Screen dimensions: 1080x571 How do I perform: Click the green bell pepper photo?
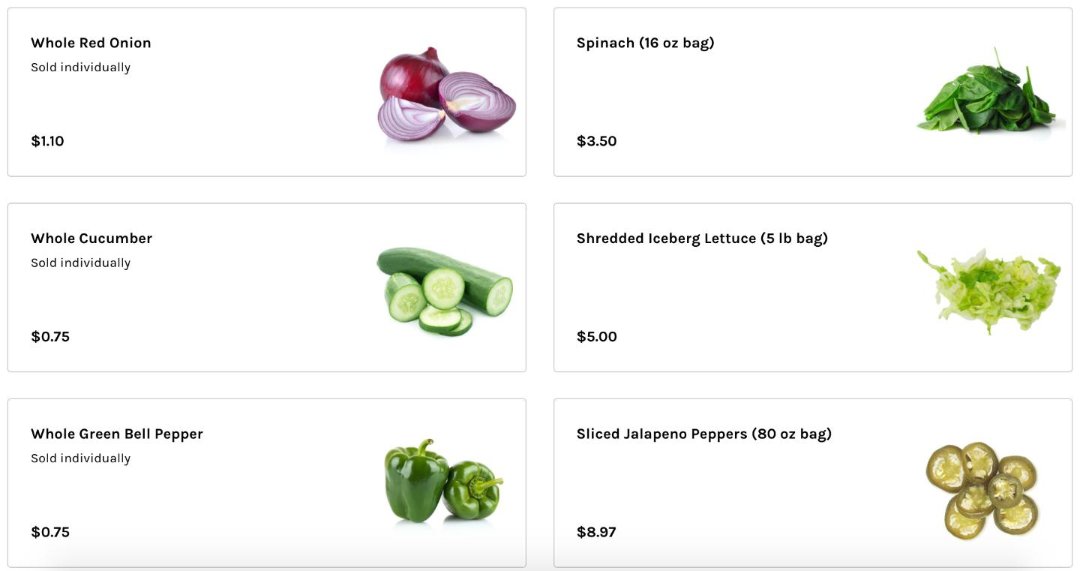click(443, 481)
